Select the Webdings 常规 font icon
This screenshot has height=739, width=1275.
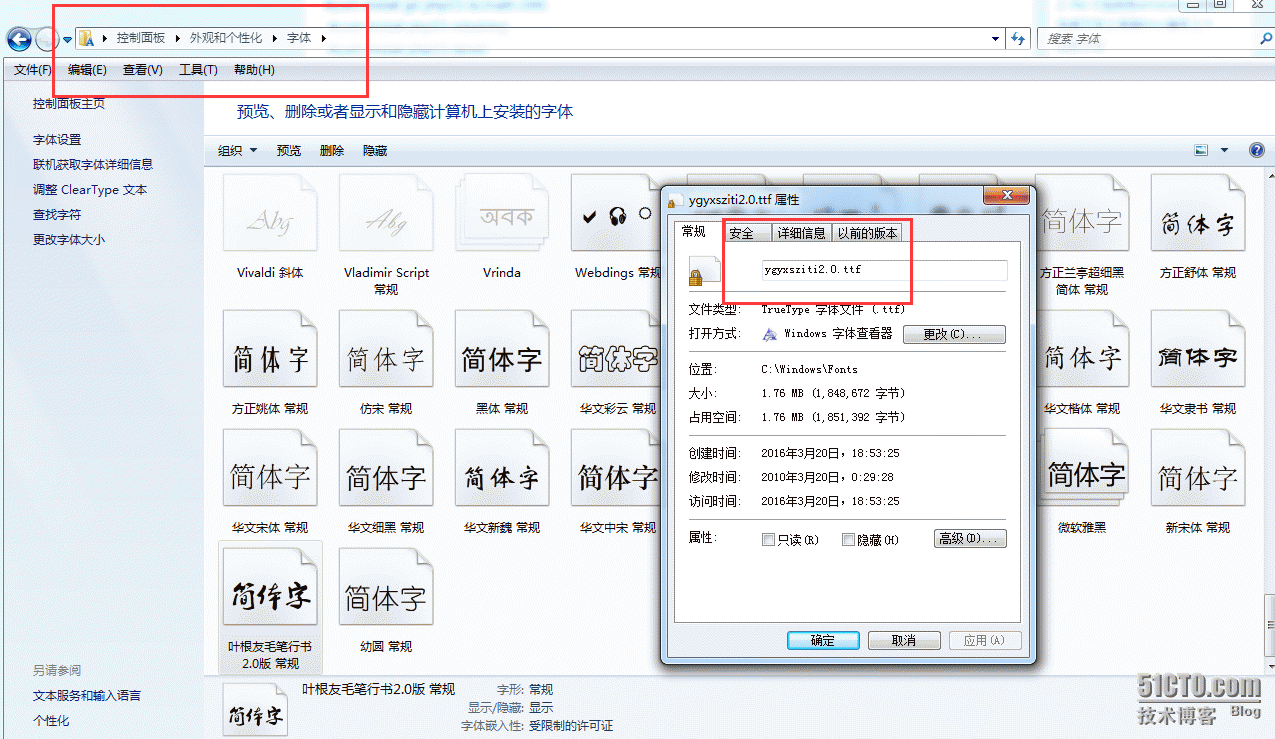tap(617, 213)
